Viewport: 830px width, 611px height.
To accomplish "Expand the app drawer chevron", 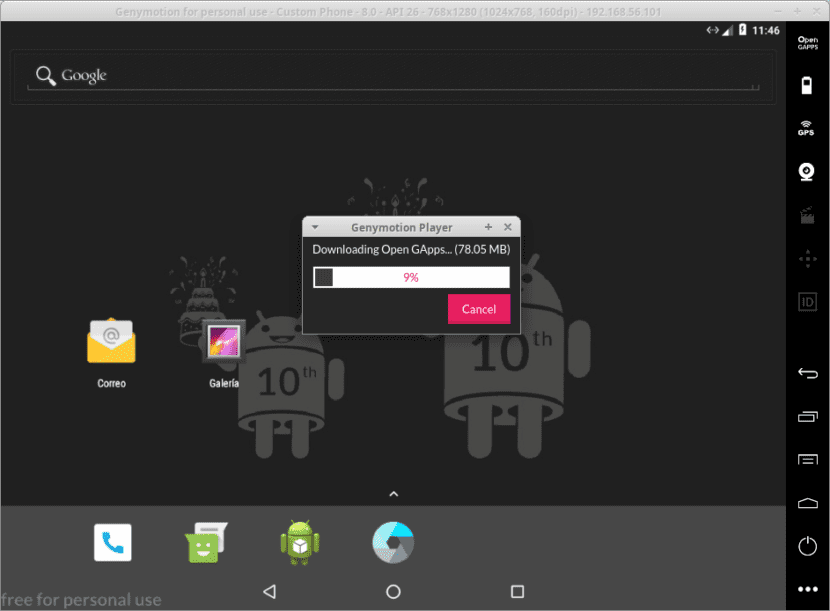I will (x=394, y=494).
